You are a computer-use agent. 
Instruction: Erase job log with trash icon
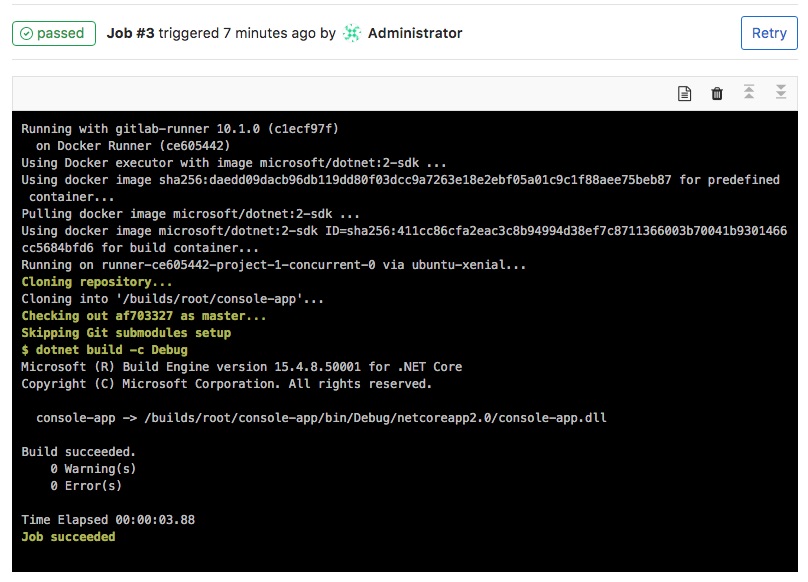[x=717, y=93]
